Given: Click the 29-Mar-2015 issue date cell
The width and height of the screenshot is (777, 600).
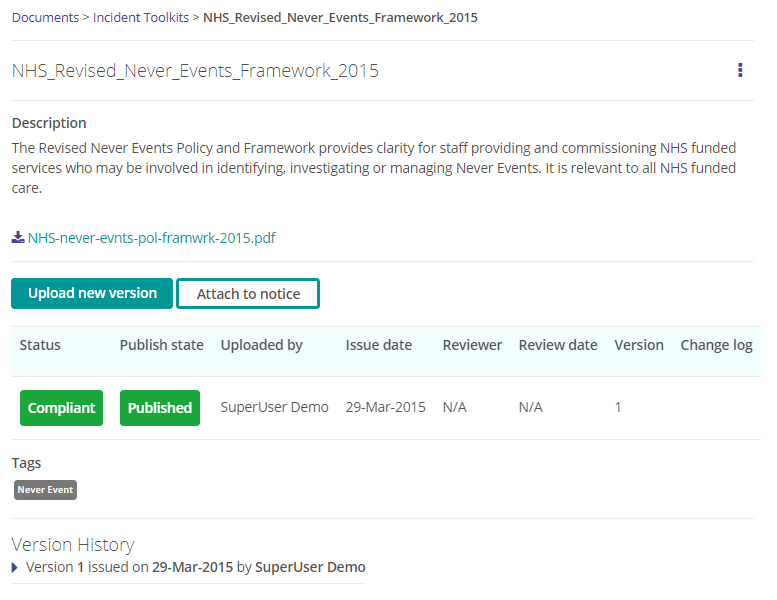Looking at the screenshot, I should tap(386, 407).
